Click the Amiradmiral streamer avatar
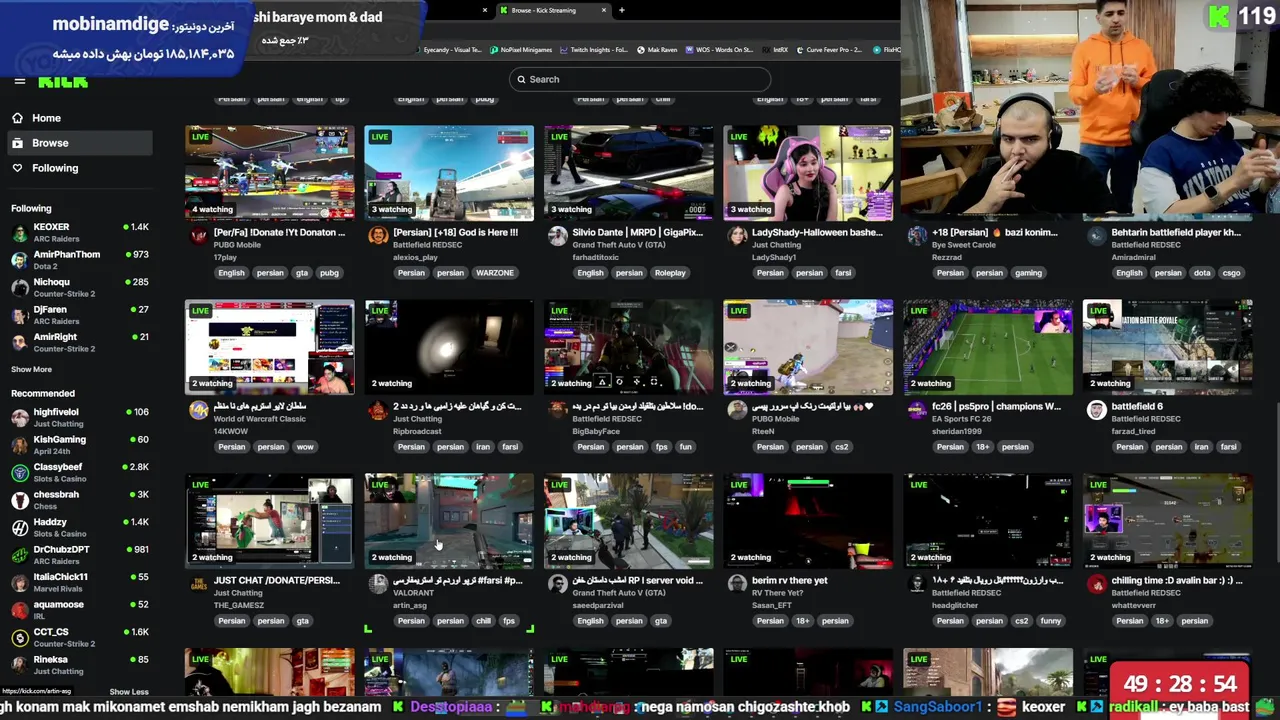This screenshot has height=720, width=1280. pos(1097,235)
